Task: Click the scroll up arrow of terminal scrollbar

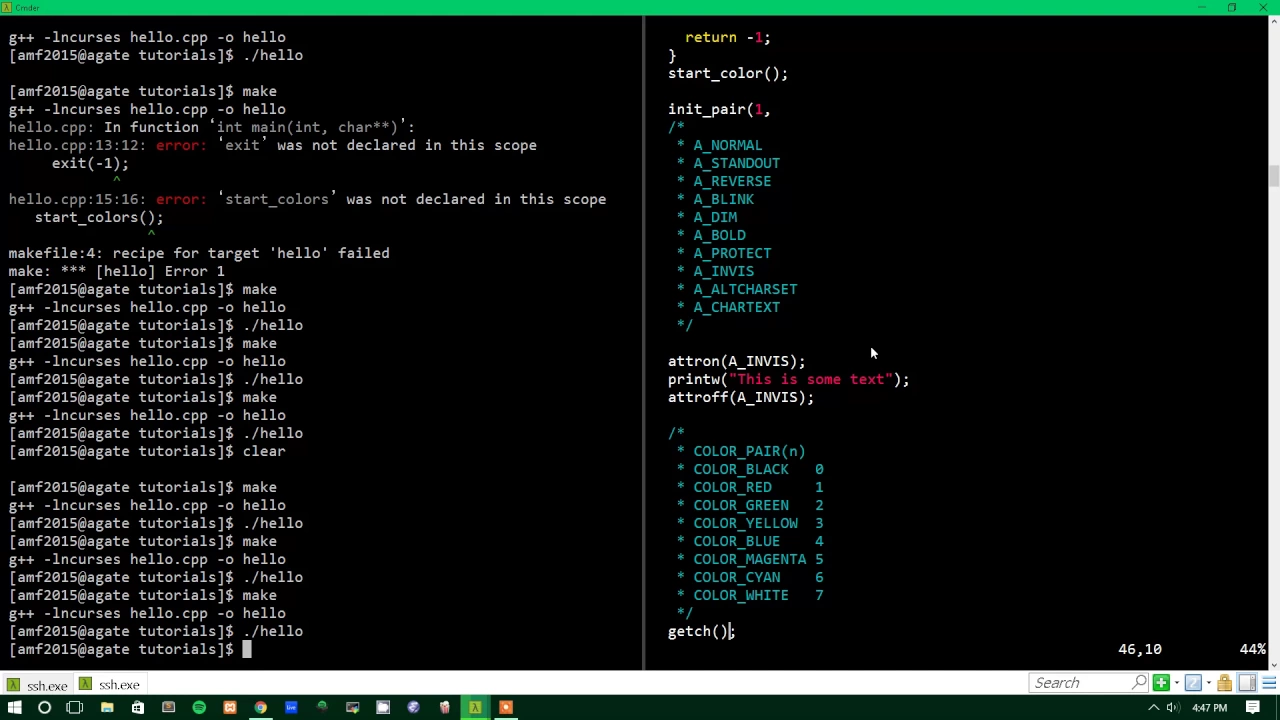Action: (x=1273, y=23)
